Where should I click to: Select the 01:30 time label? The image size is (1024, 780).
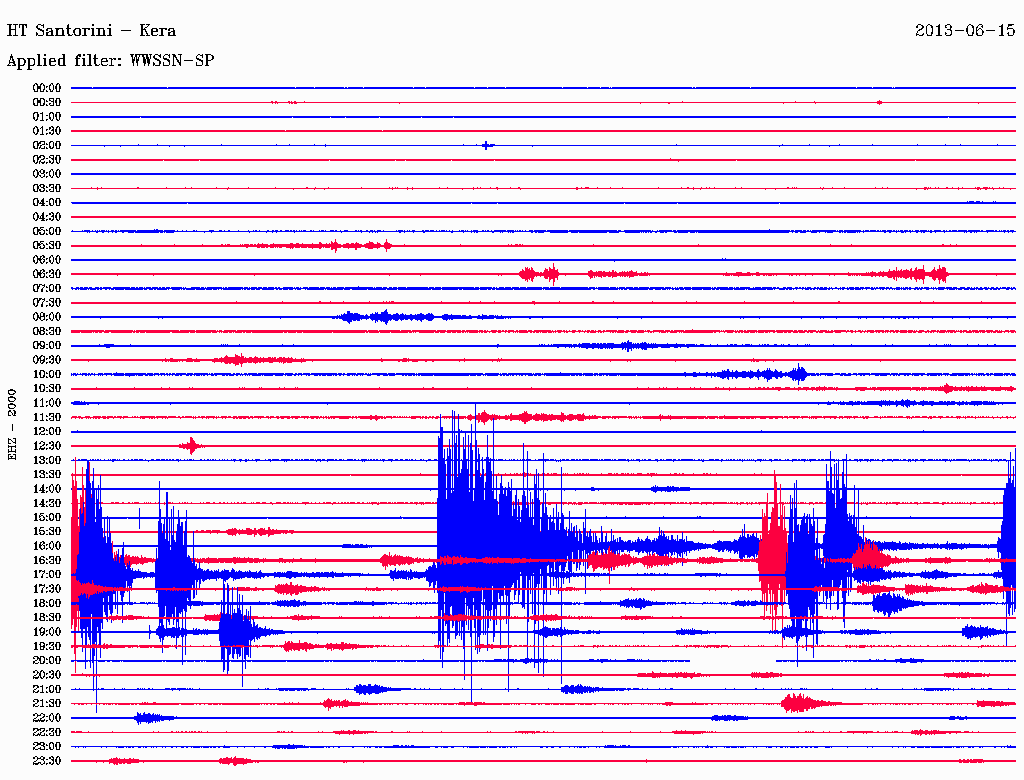[47, 131]
